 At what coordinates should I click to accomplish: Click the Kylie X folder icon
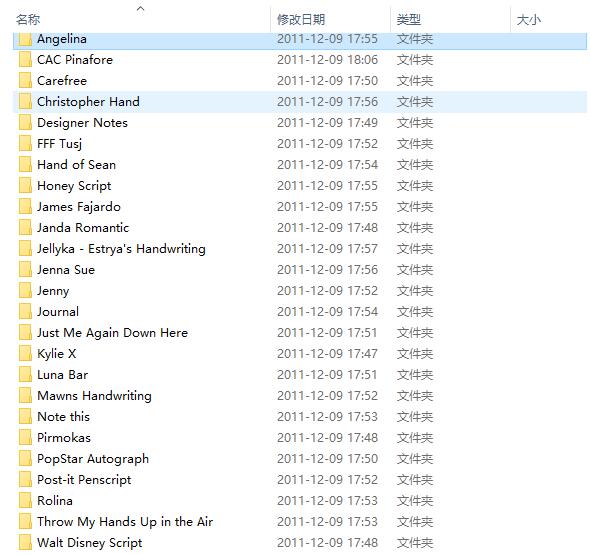pyautogui.click(x=25, y=354)
